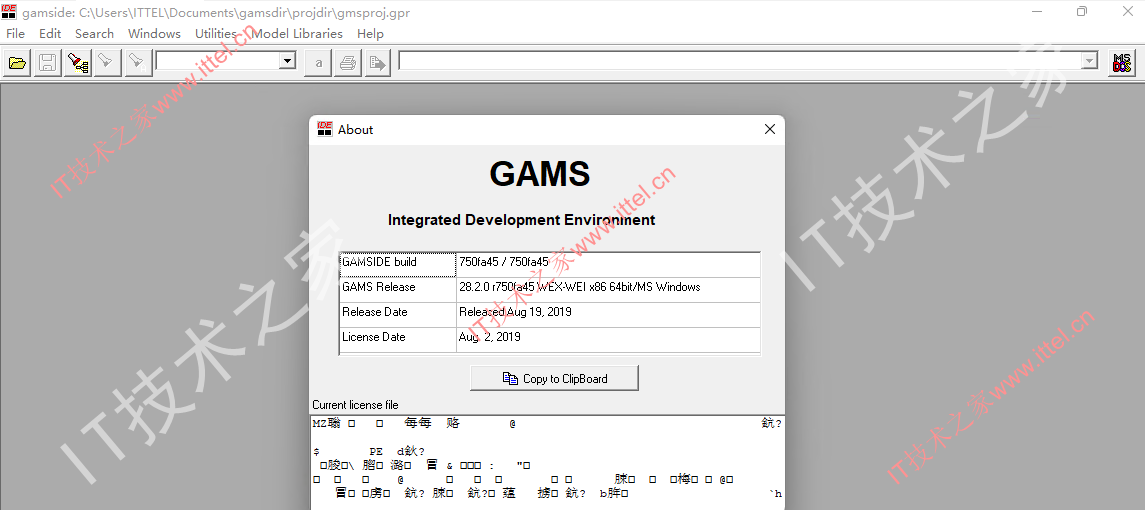Click the About dialog IDE title icon
Viewport: 1145px width, 510px height.
coord(325,129)
